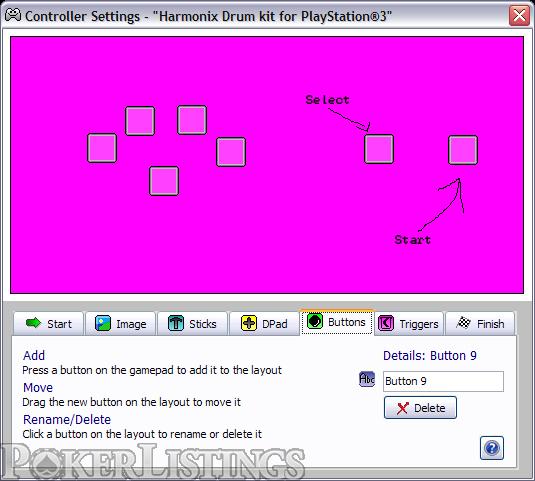Open the Start tab
The height and width of the screenshot is (481, 535).
pyautogui.click(x=48, y=323)
